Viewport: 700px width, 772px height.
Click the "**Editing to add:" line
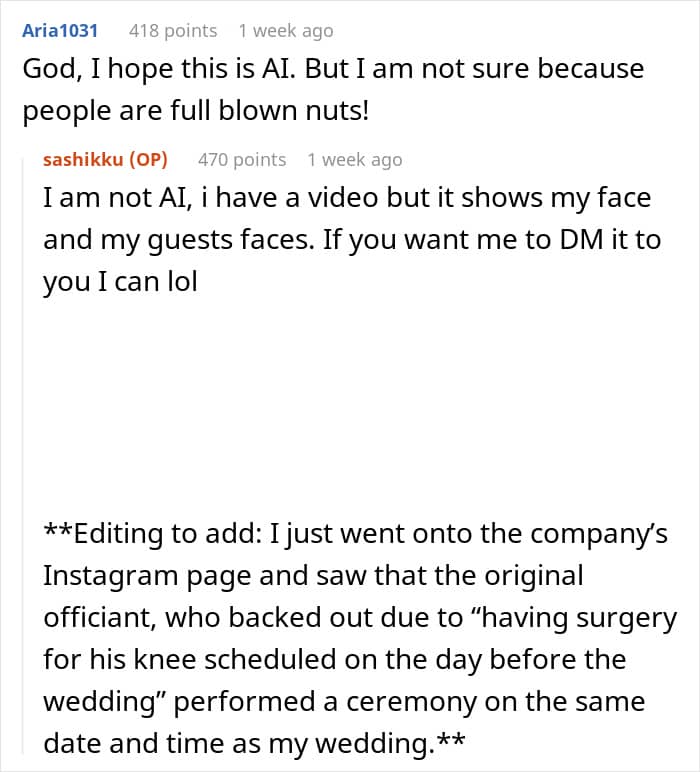[355, 534]
